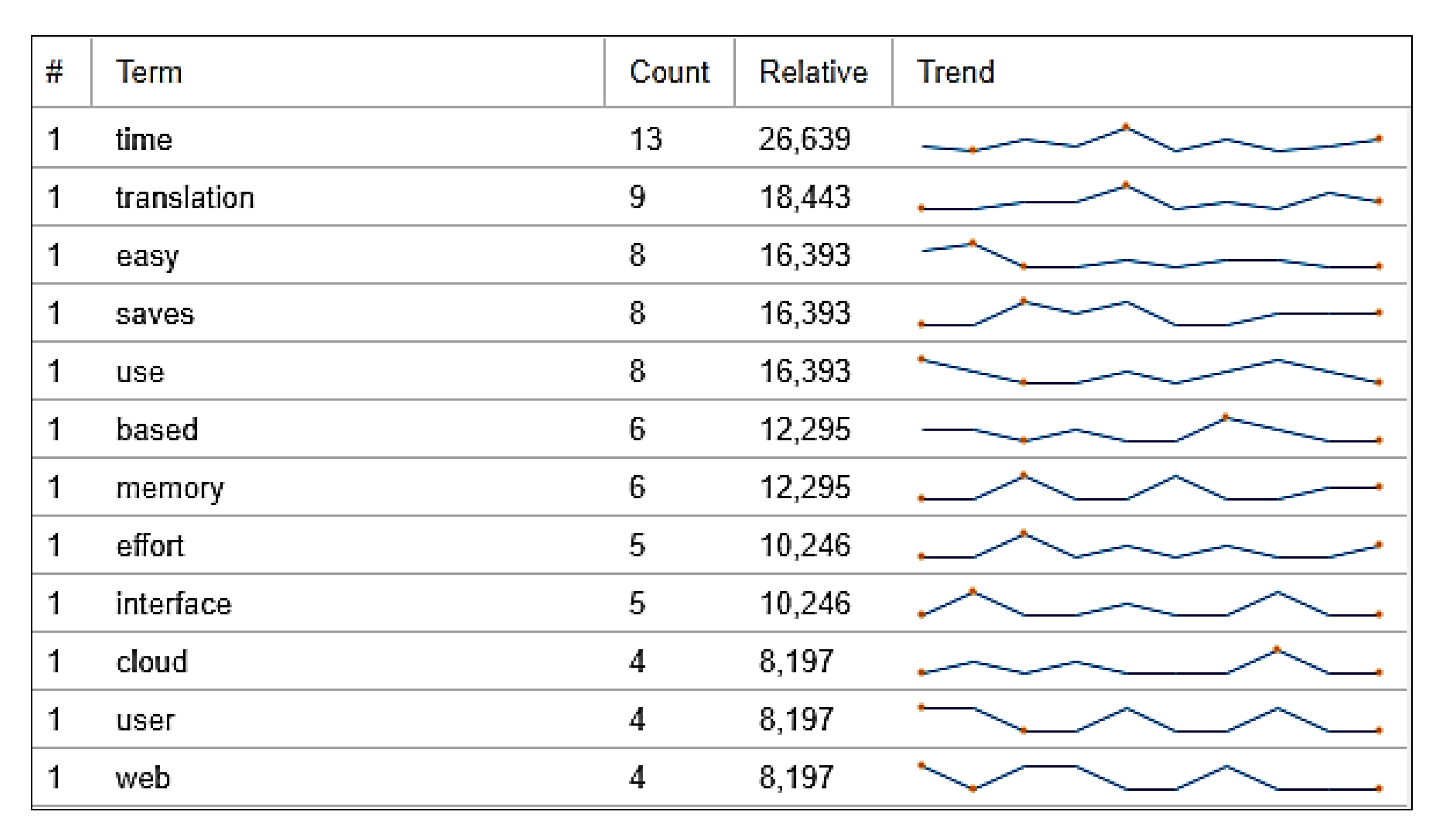
Task: Click the term 'translation'
Action: [x=185, y=198]
